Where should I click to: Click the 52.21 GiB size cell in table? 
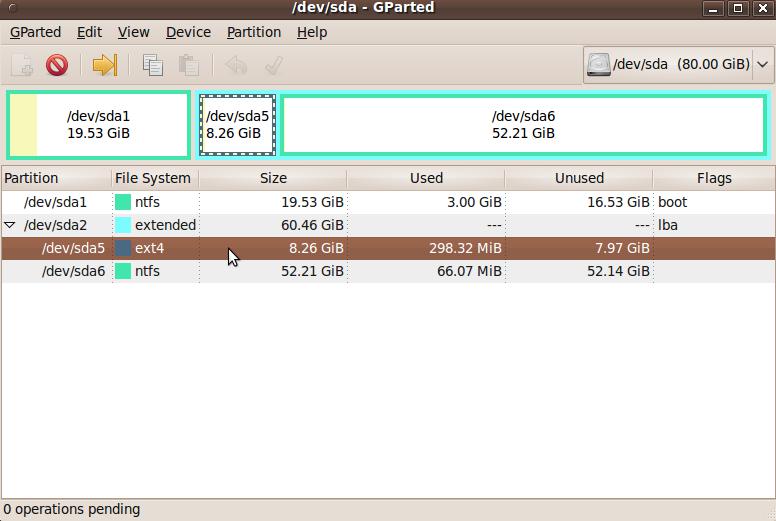point(312,271)
